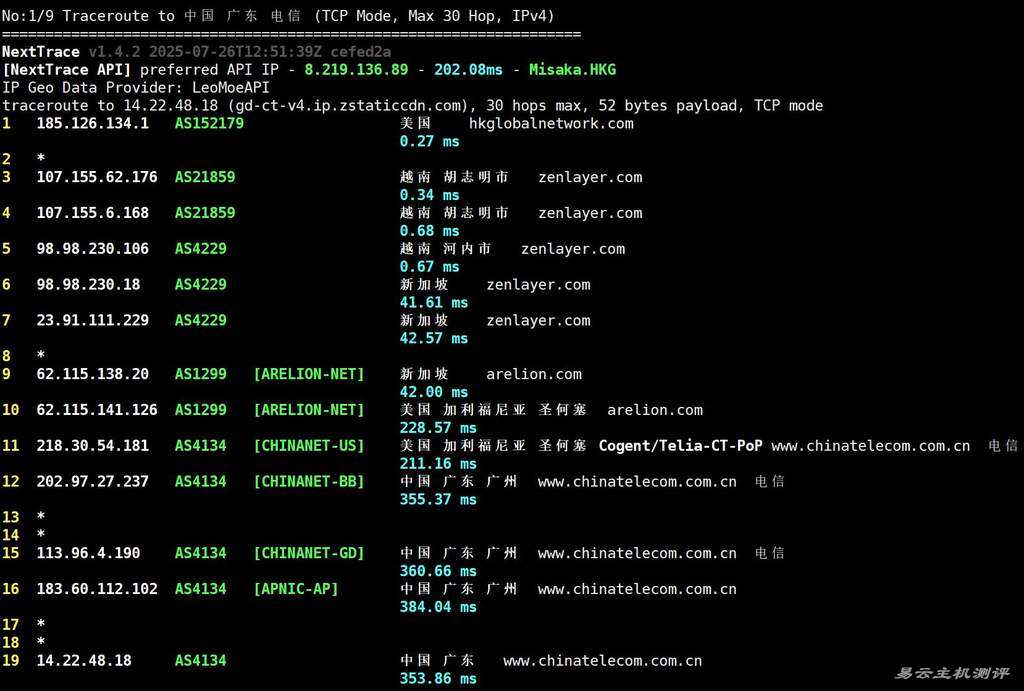Click the 211.16 ms latency value
Screen dimensions: 1024x691
pos(438,464)
